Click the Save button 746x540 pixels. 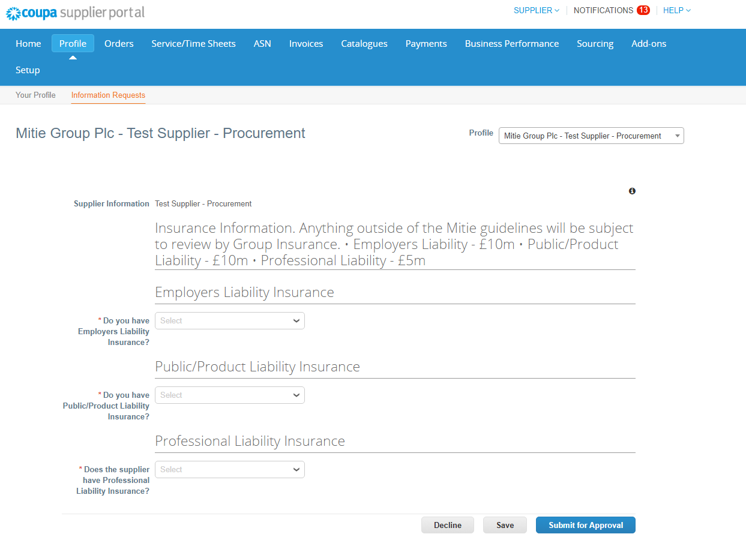click(505, 525)
